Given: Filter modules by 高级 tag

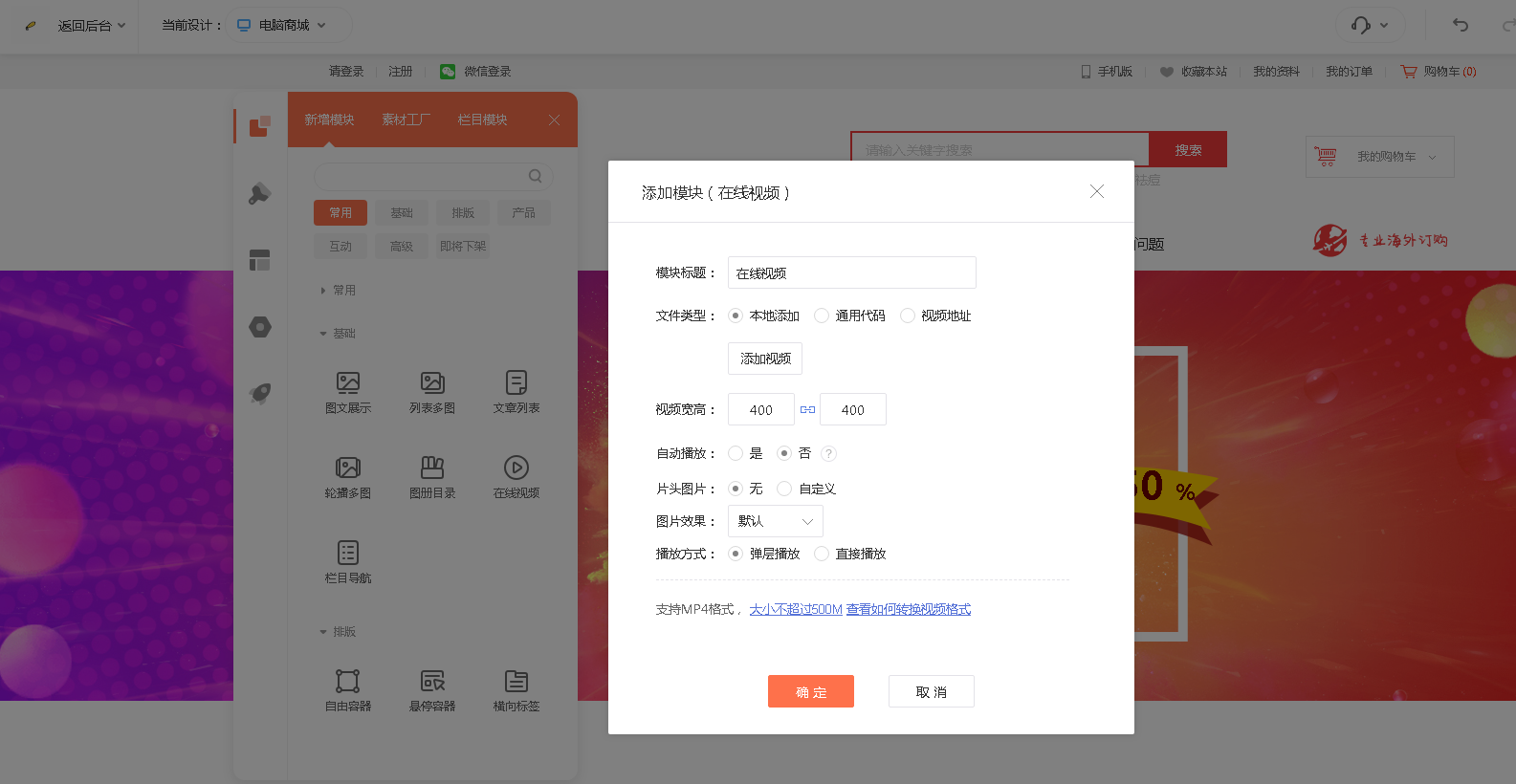Looking at the screenshot, I should click(x=402, y=246).
